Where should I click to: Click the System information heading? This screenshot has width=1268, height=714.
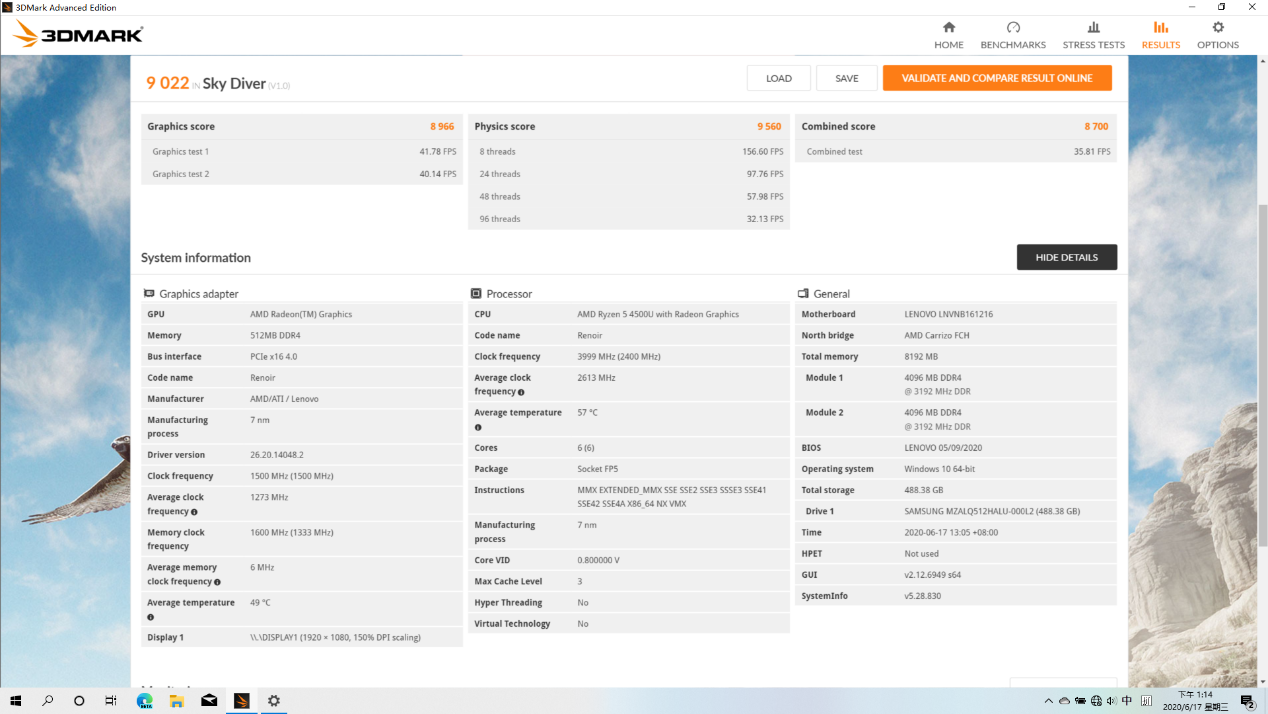196,258
